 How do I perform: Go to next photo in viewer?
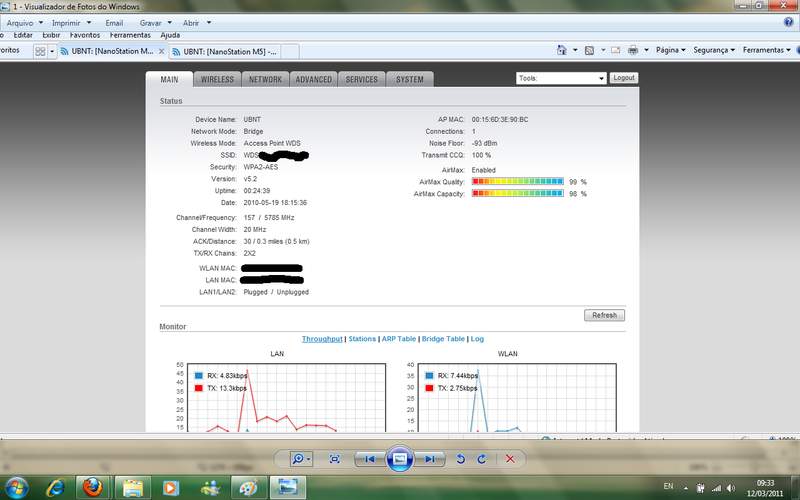tap(430, 459)
